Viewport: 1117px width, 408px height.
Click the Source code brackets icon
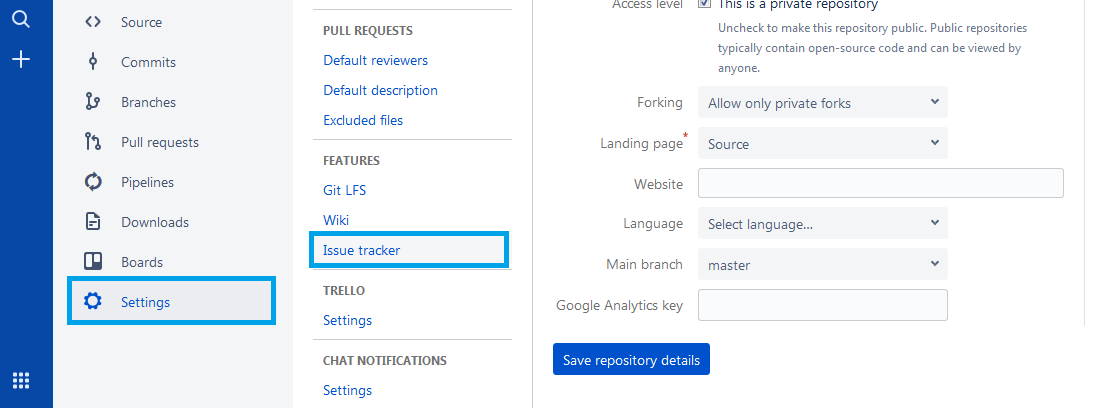[93, 22]
